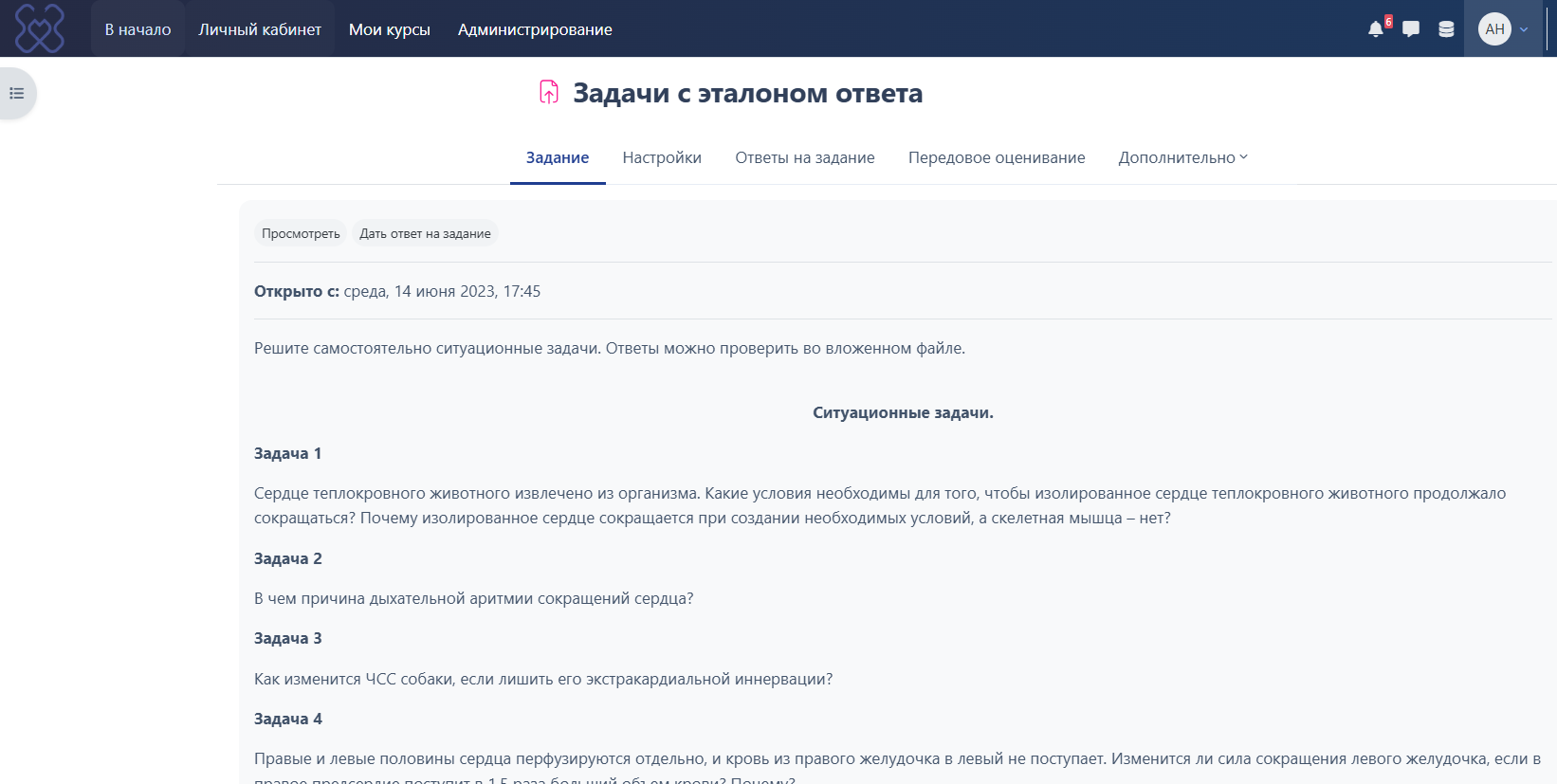Switch to Ответы на задание tab
The width and height of the screenshot is (1557, 784).
click(x=805, y=157)
